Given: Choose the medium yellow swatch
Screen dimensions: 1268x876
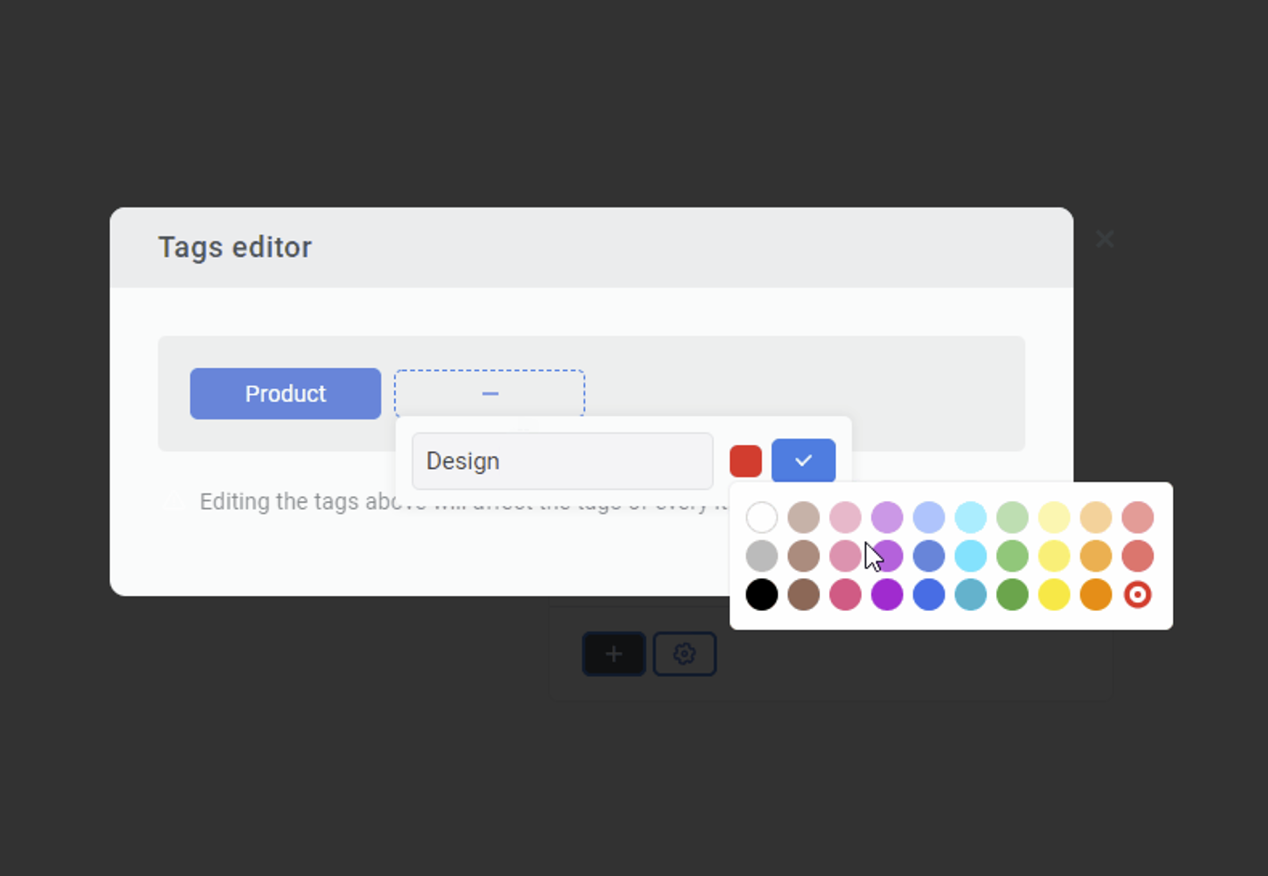Looking at the screenshot, I should (x=1054, y=556).
